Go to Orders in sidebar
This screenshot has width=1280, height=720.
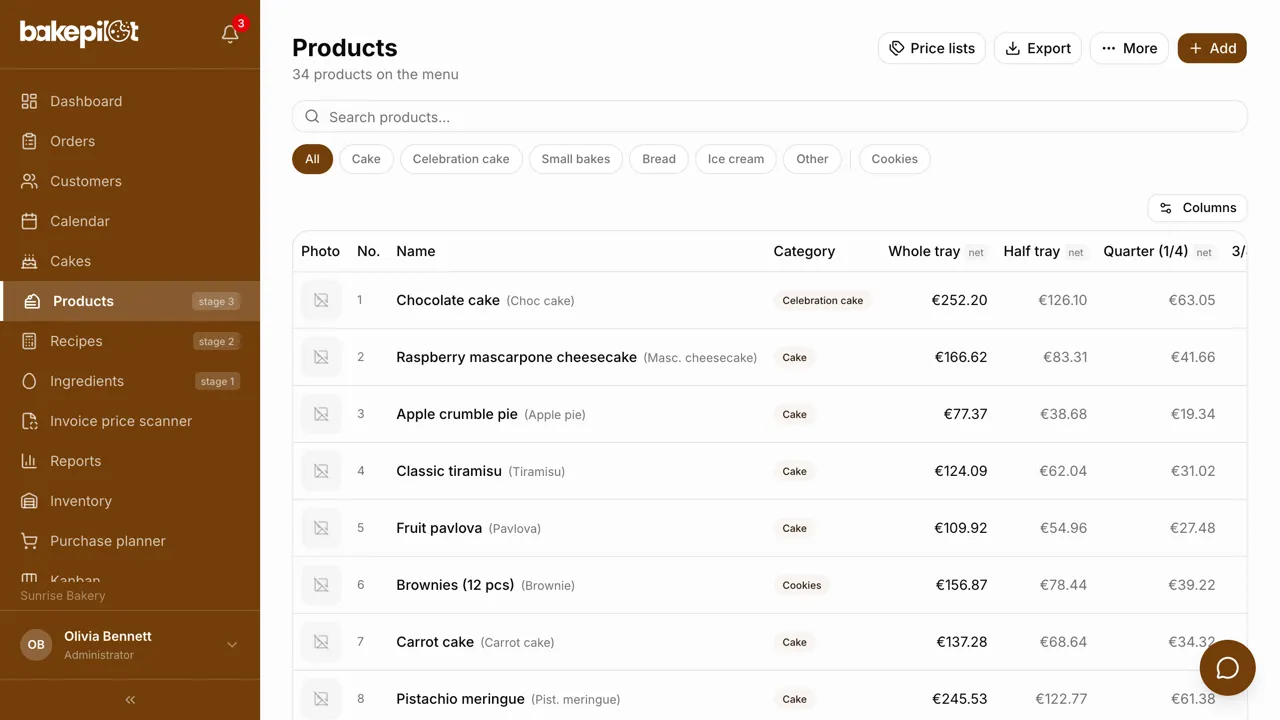pos(130,141)
